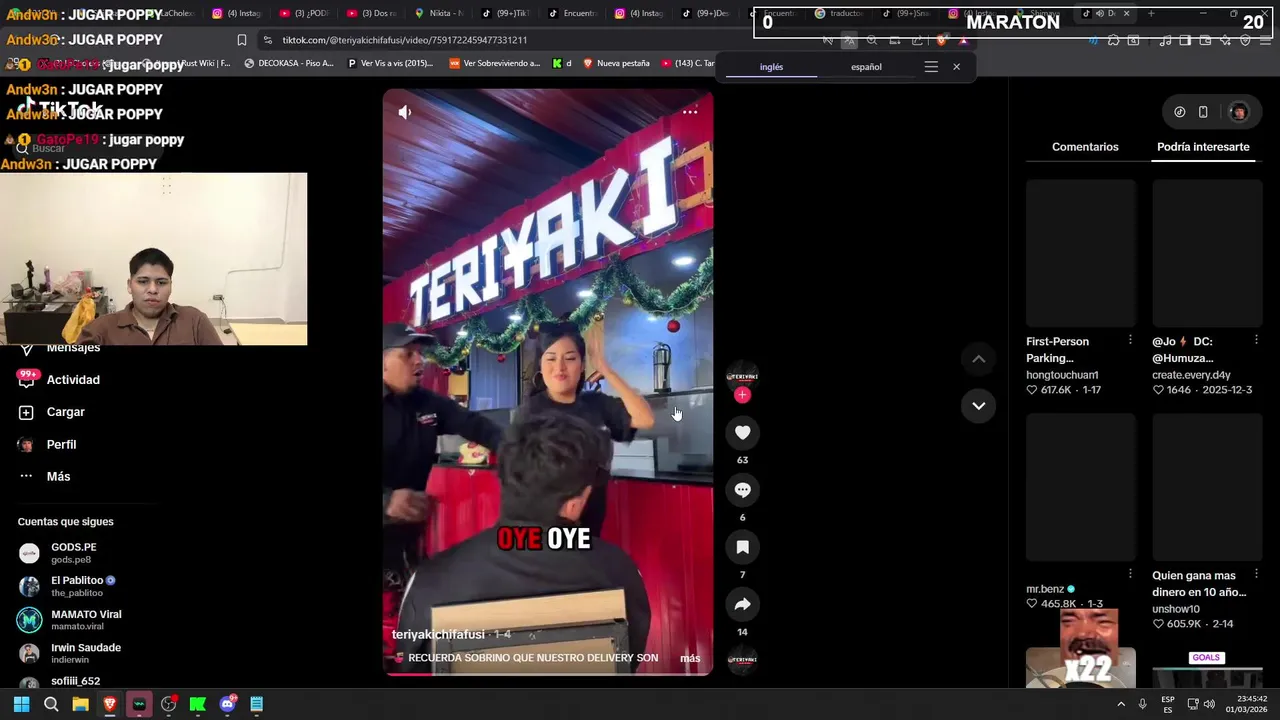
Task: Click the circular coin icon in TikTok header
Action: [x=1179, y=112]
